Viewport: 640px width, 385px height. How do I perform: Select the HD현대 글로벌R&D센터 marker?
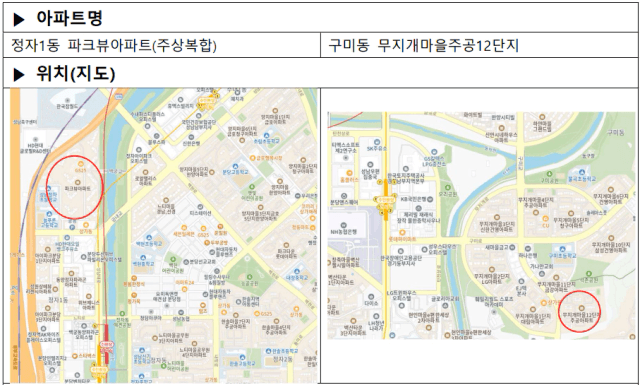pyautogui.click(x=35, y=139)
